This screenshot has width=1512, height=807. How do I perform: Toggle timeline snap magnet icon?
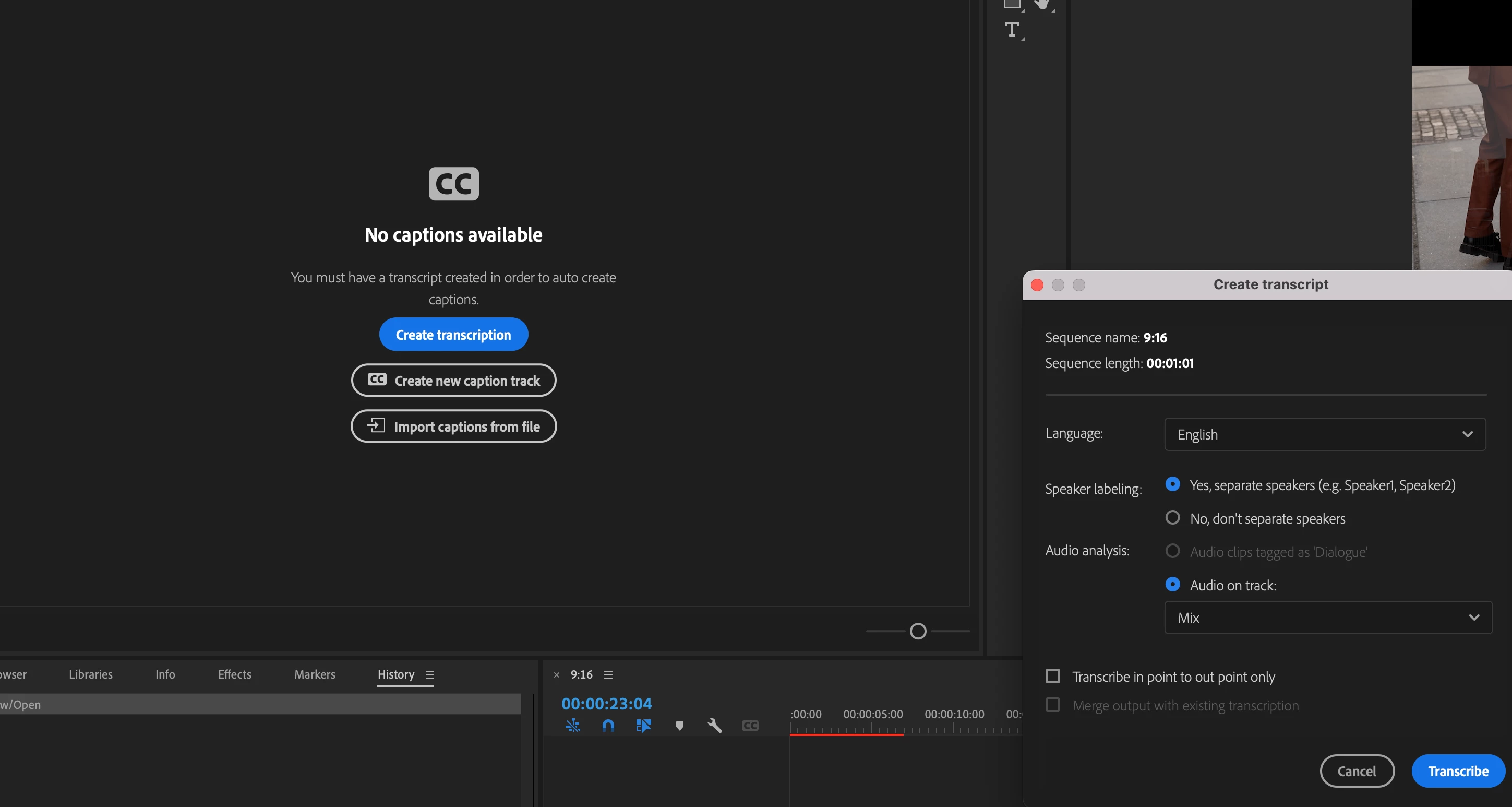608,726
